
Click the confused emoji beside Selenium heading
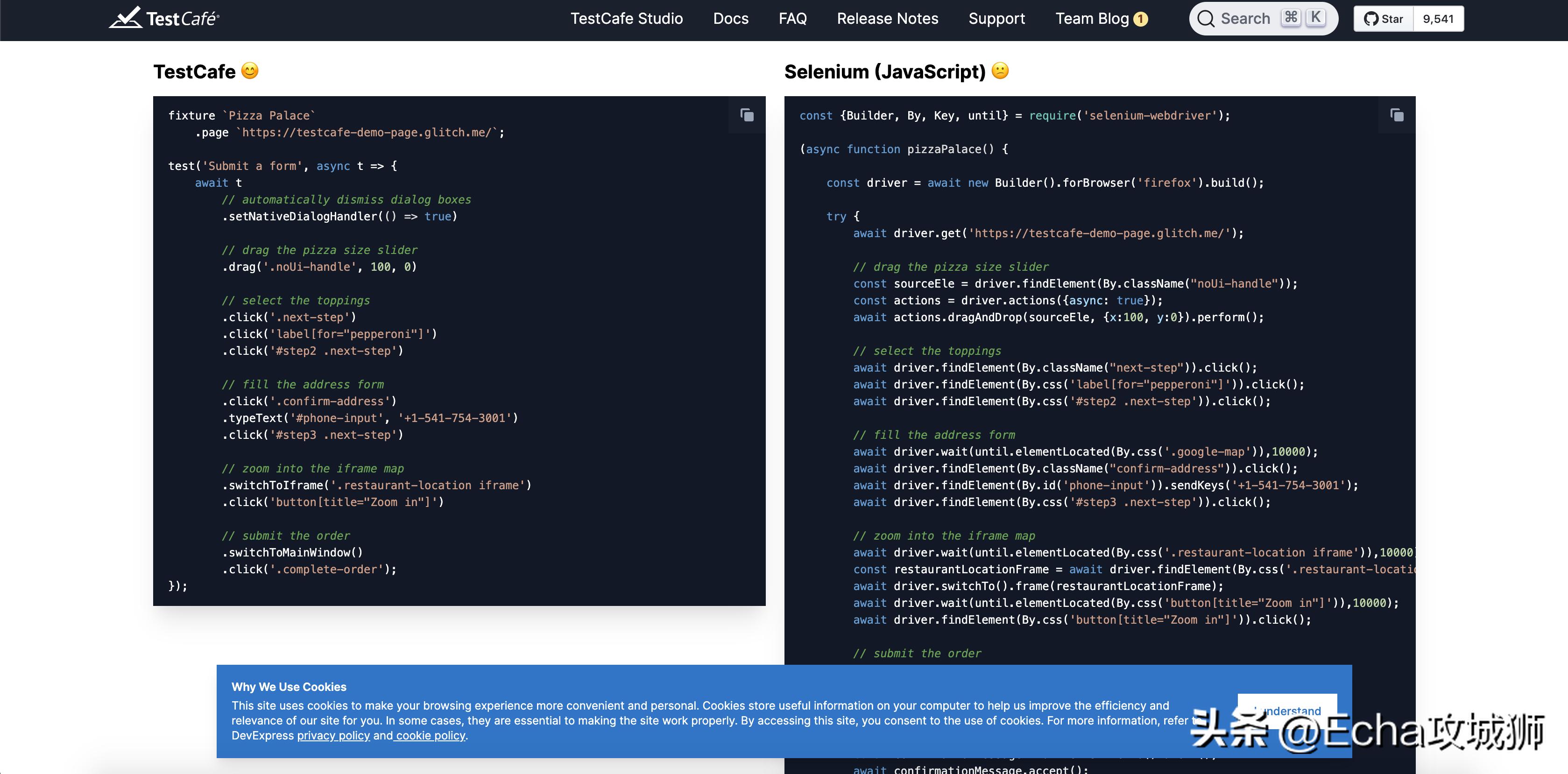pyautogui.click(x=1000, y=71)
